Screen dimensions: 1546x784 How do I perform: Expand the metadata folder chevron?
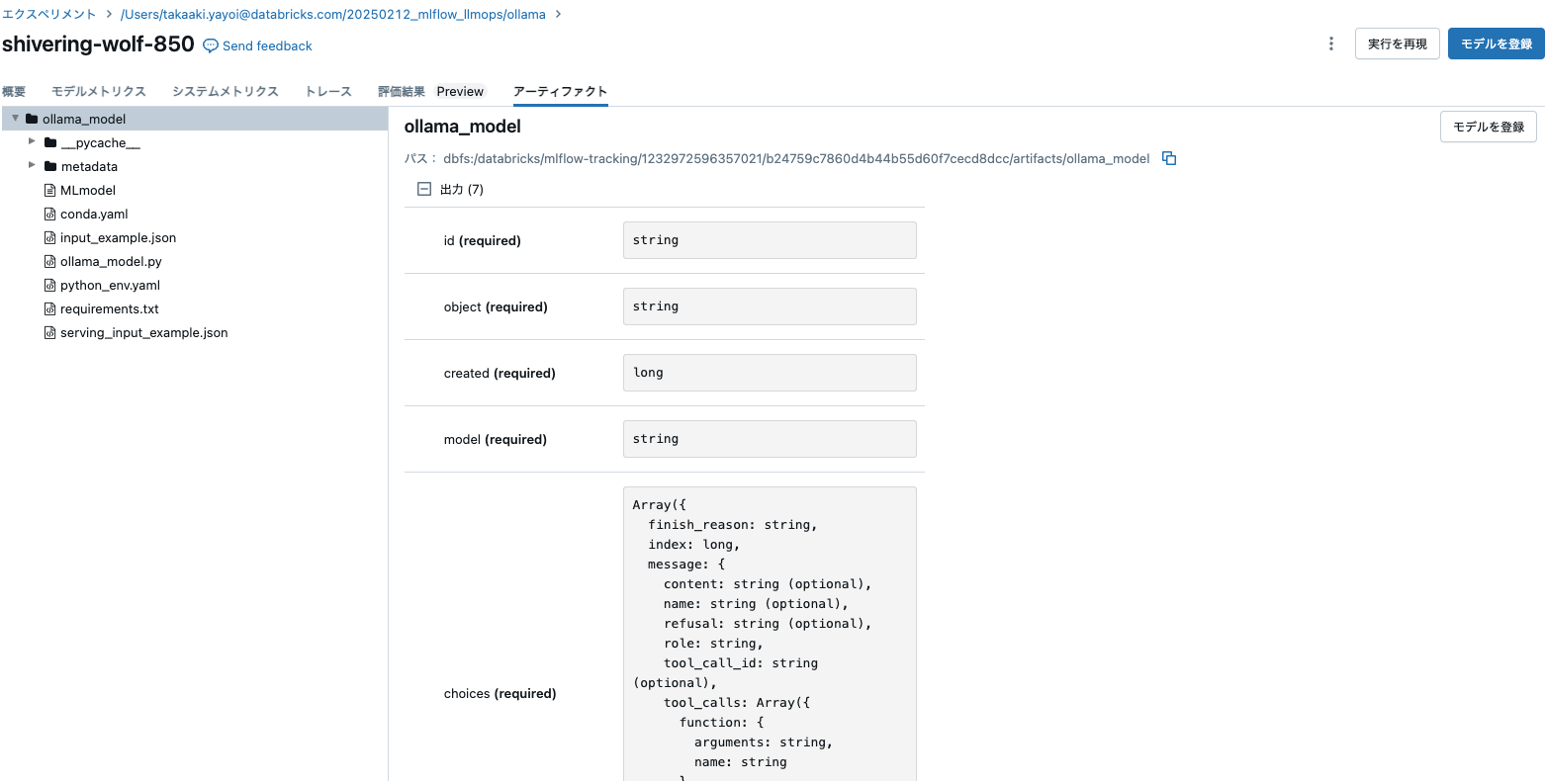[x=31, y=166]
